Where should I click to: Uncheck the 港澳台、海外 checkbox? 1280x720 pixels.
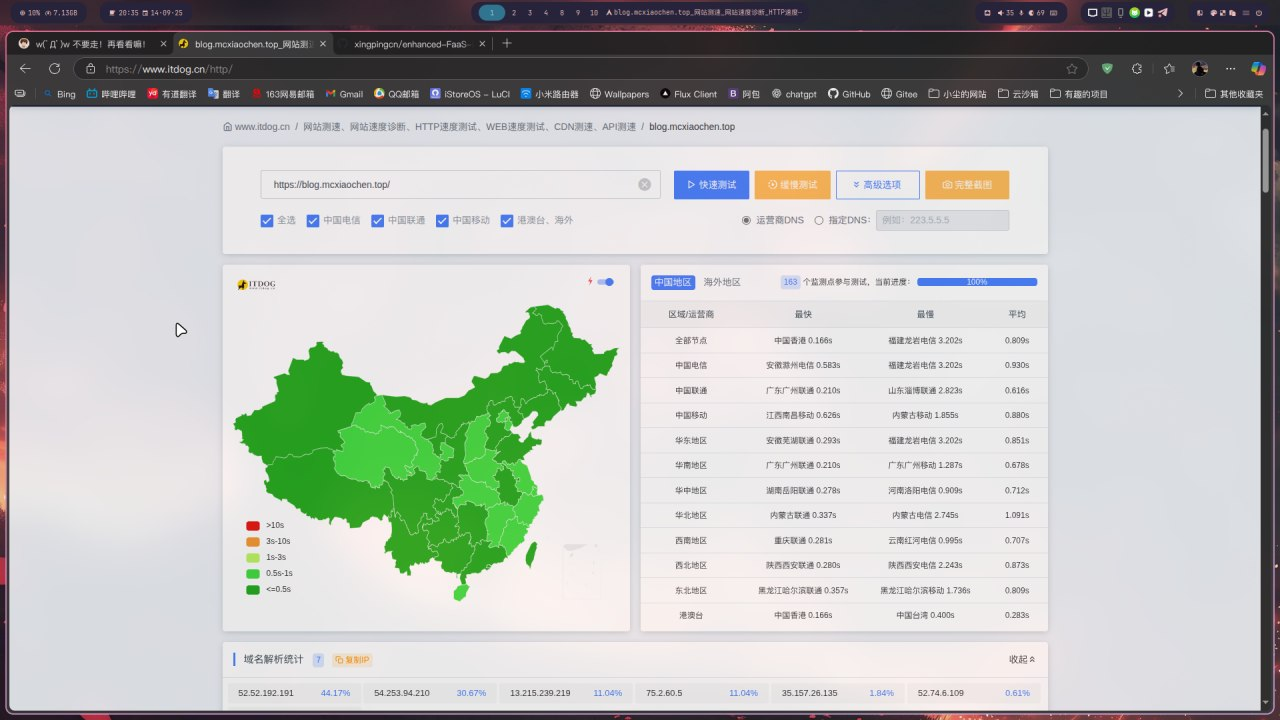(507, 220)
